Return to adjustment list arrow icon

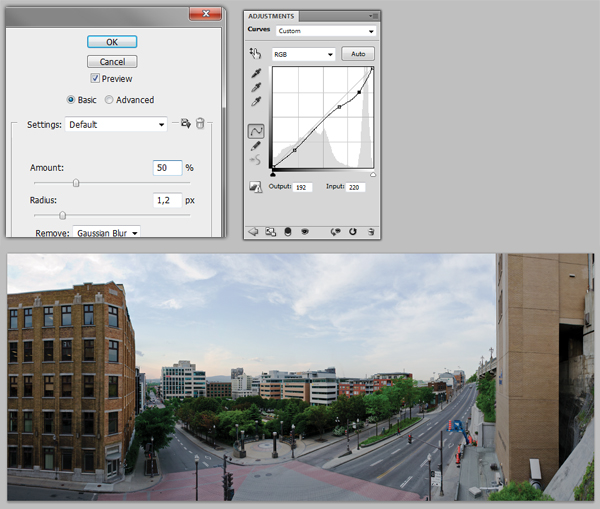(x=253, y=232)
